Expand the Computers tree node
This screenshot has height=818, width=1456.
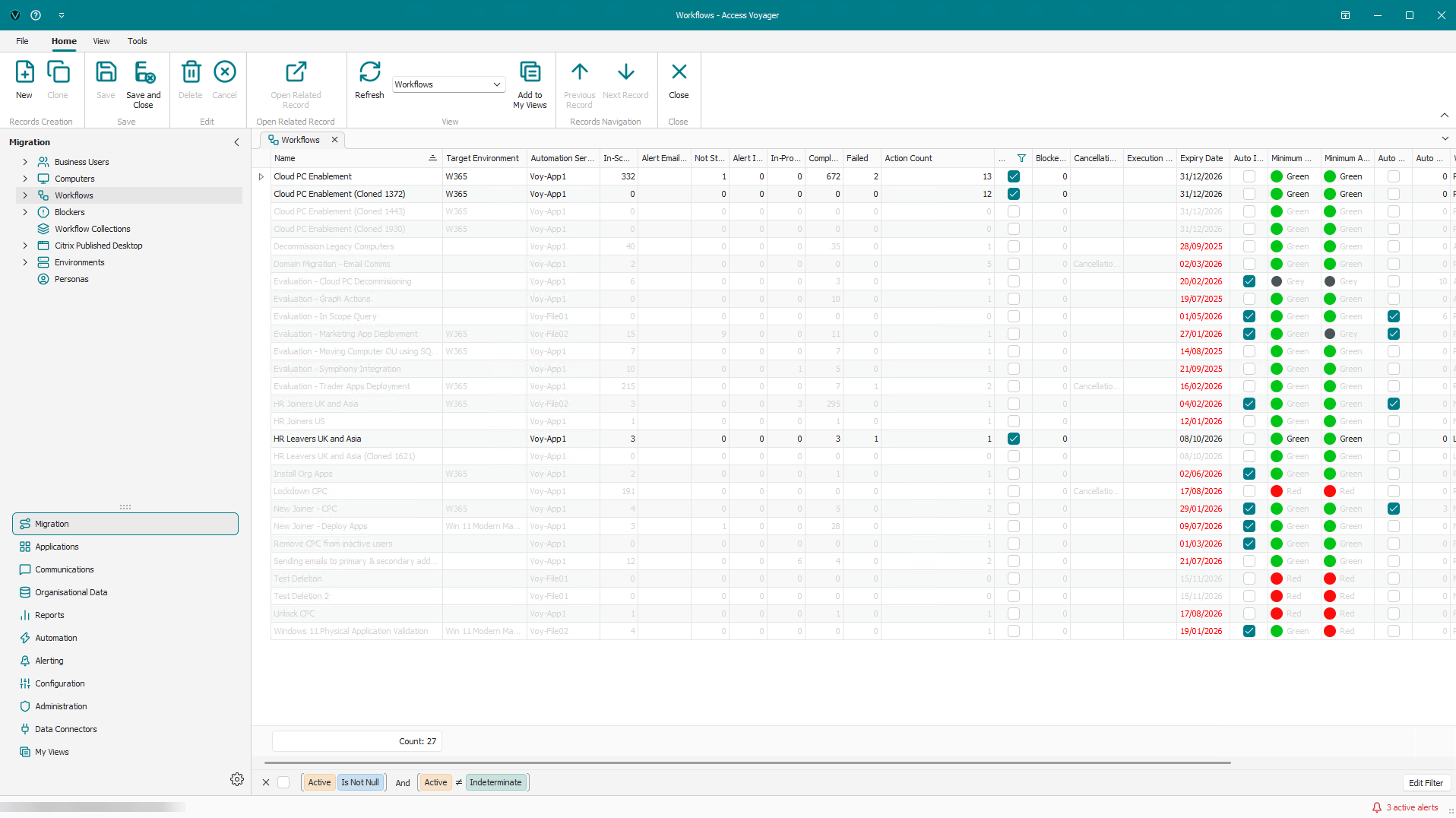[x=25, y=179]
